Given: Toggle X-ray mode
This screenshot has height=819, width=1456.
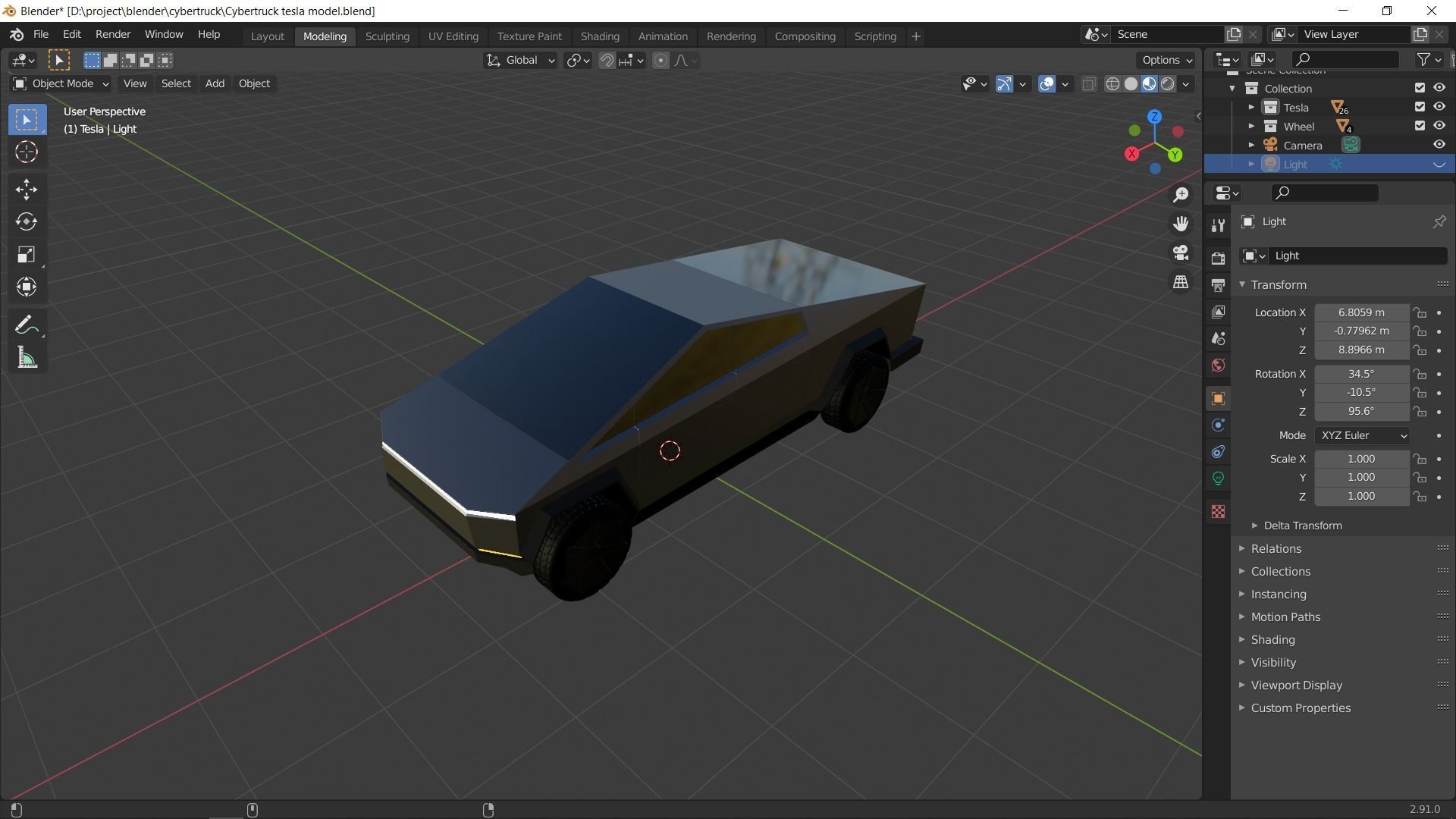Looking at the screenshot, I should point(1088,84).
